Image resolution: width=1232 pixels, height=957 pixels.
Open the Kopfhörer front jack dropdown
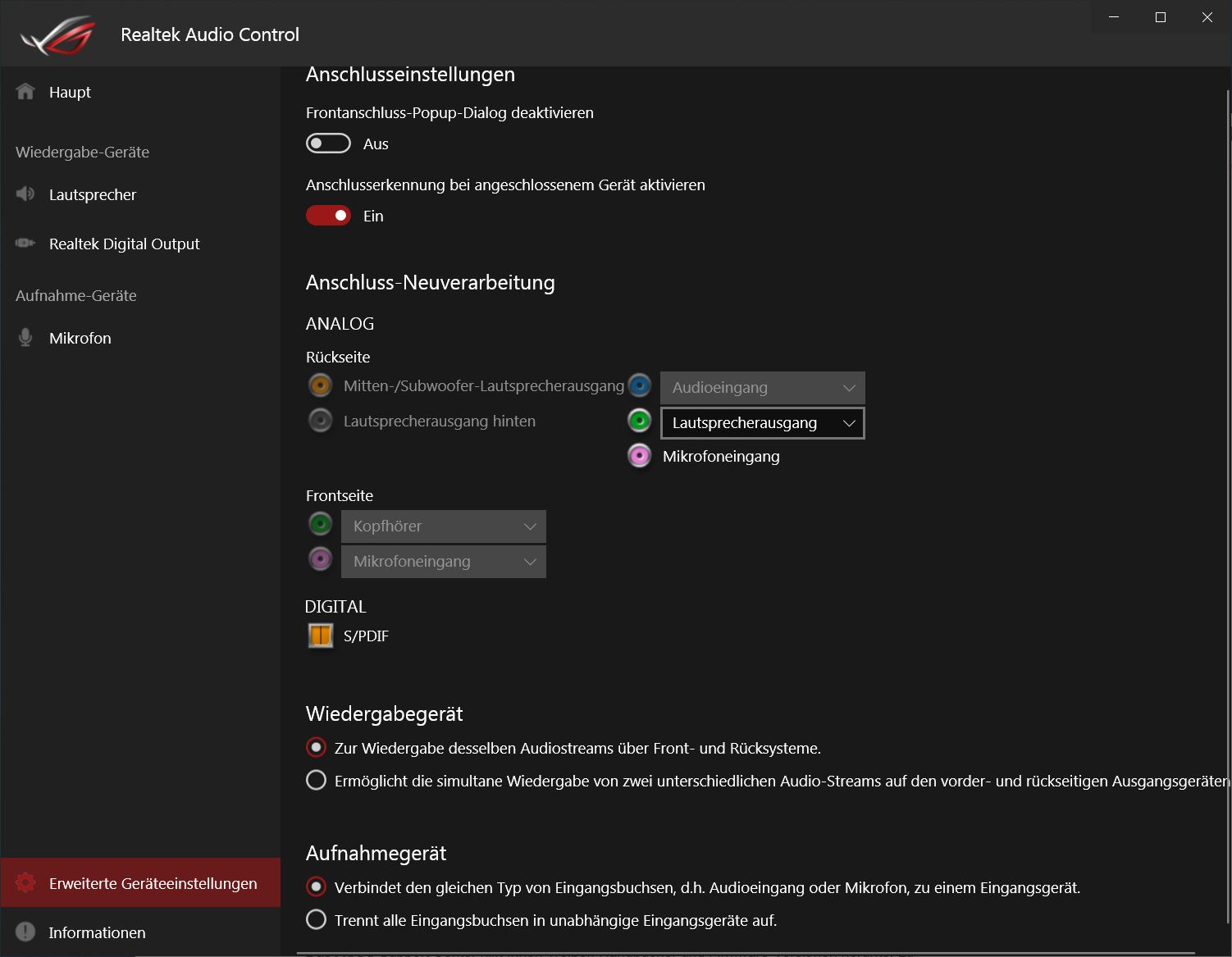click(443, 526)
